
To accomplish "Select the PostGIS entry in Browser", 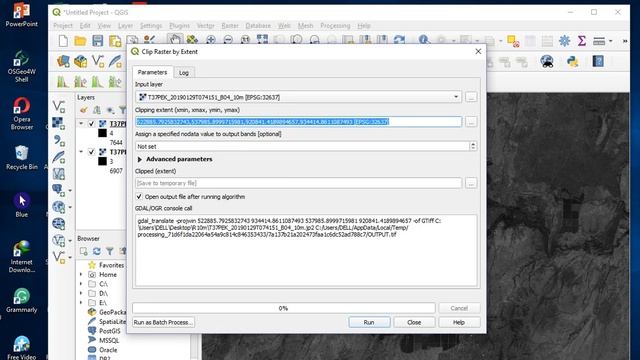I will [x=109, y=331].
